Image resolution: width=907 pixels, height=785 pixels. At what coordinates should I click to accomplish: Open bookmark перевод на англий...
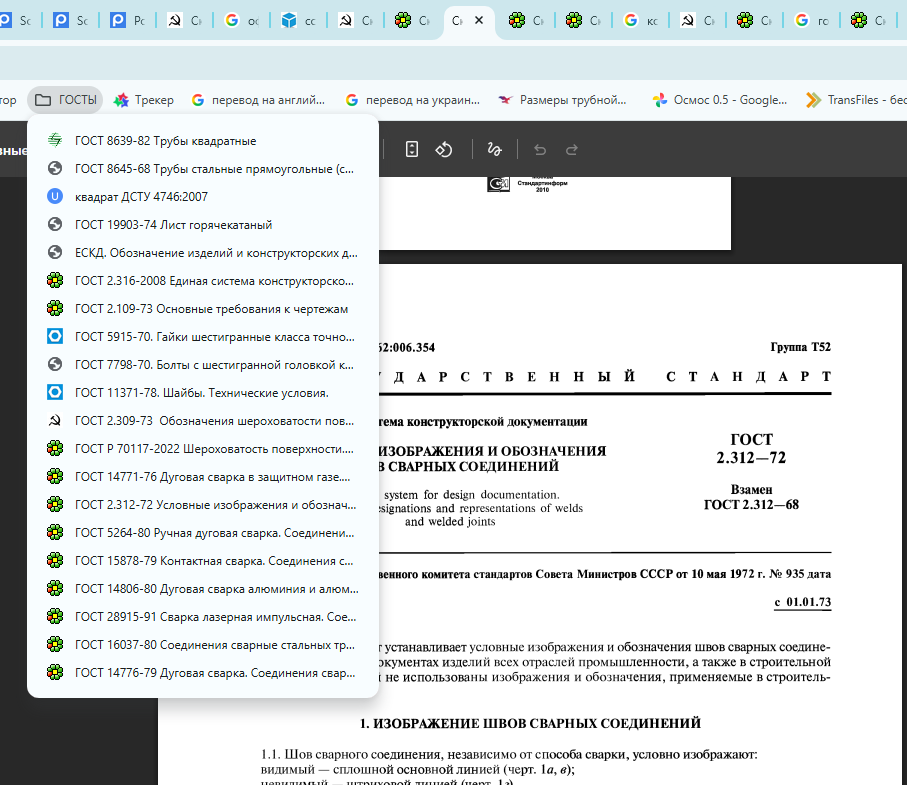click(x=258, y=100)
